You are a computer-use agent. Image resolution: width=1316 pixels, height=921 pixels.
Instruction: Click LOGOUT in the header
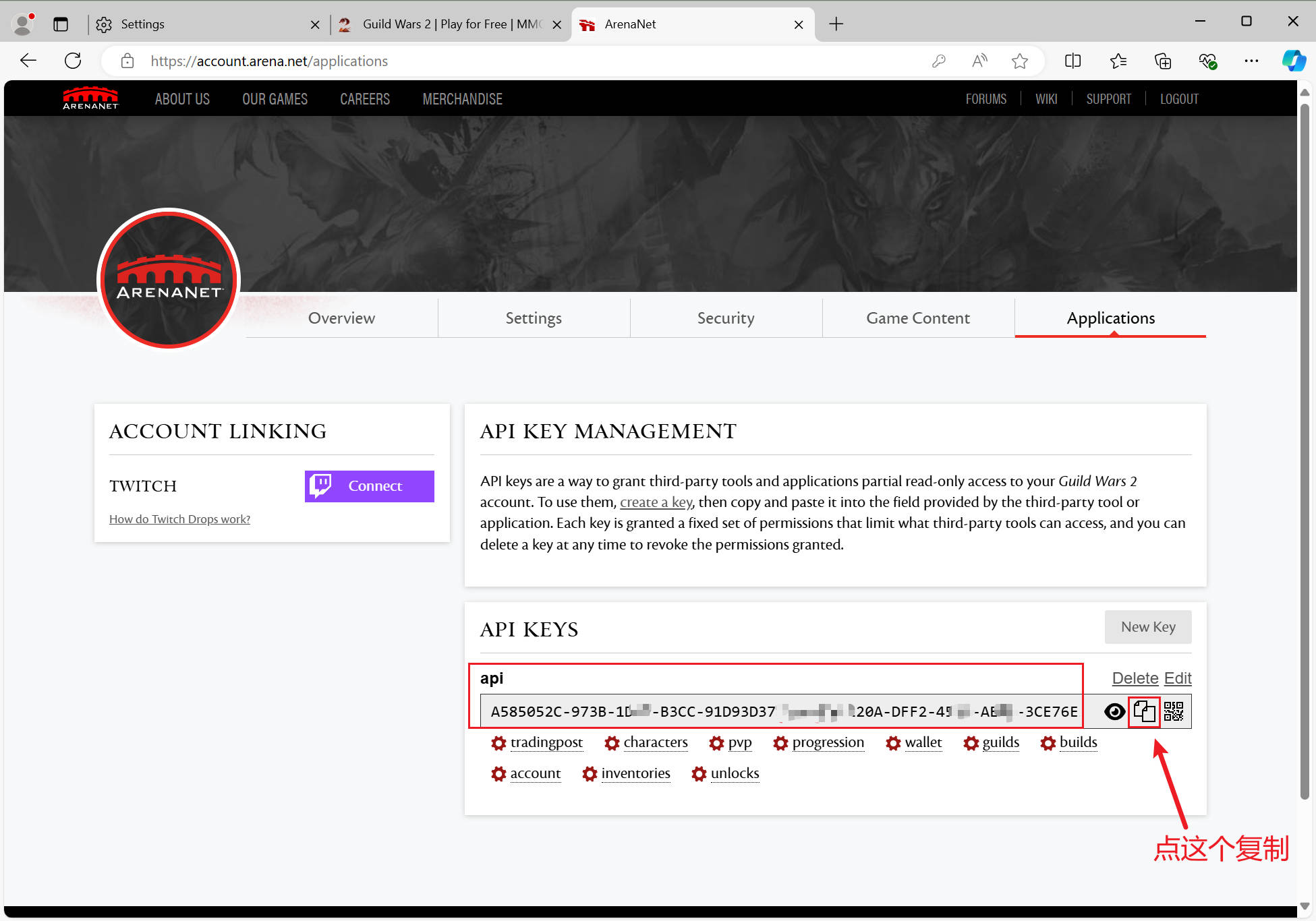pyautogui.click(x=1179, y=99)
